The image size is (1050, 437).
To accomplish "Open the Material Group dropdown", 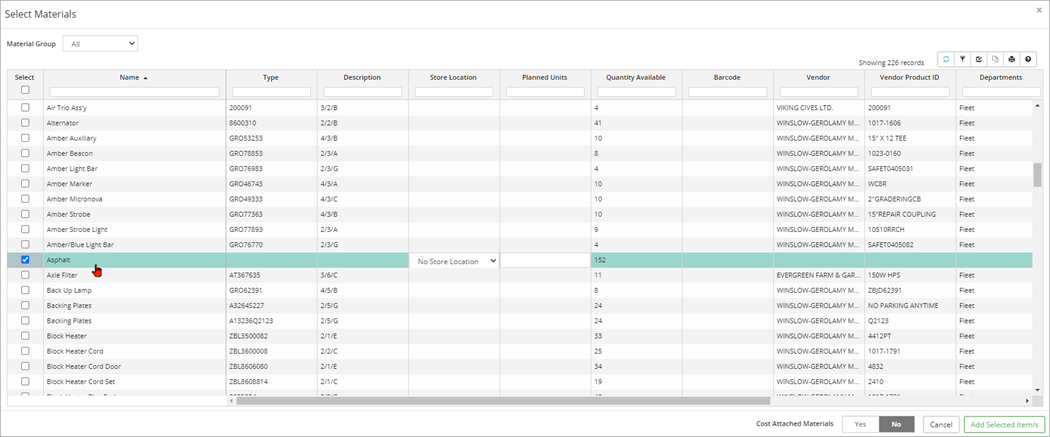I will click(x=100, y=44).
